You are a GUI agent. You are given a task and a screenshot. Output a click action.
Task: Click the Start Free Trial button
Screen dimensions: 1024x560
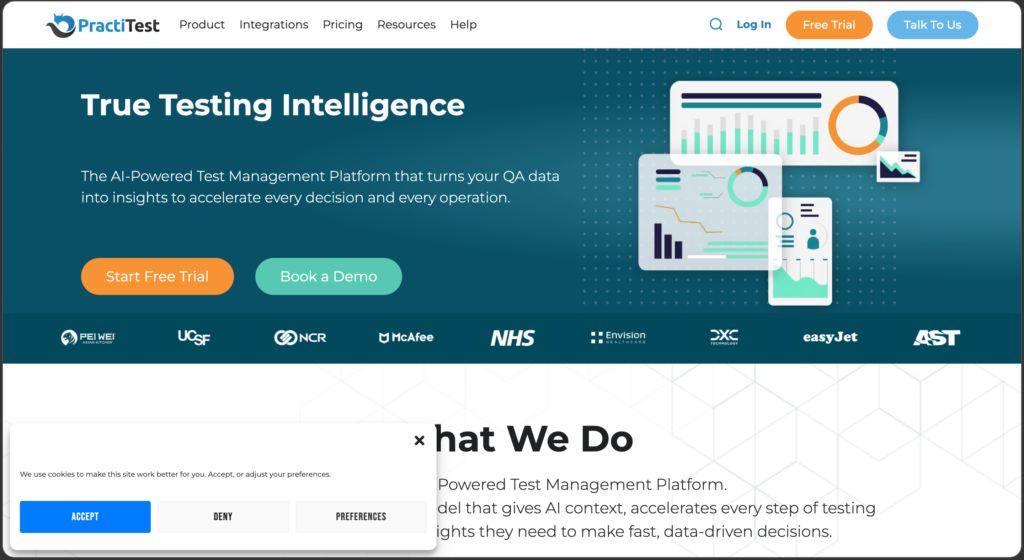tap(157, 276)
